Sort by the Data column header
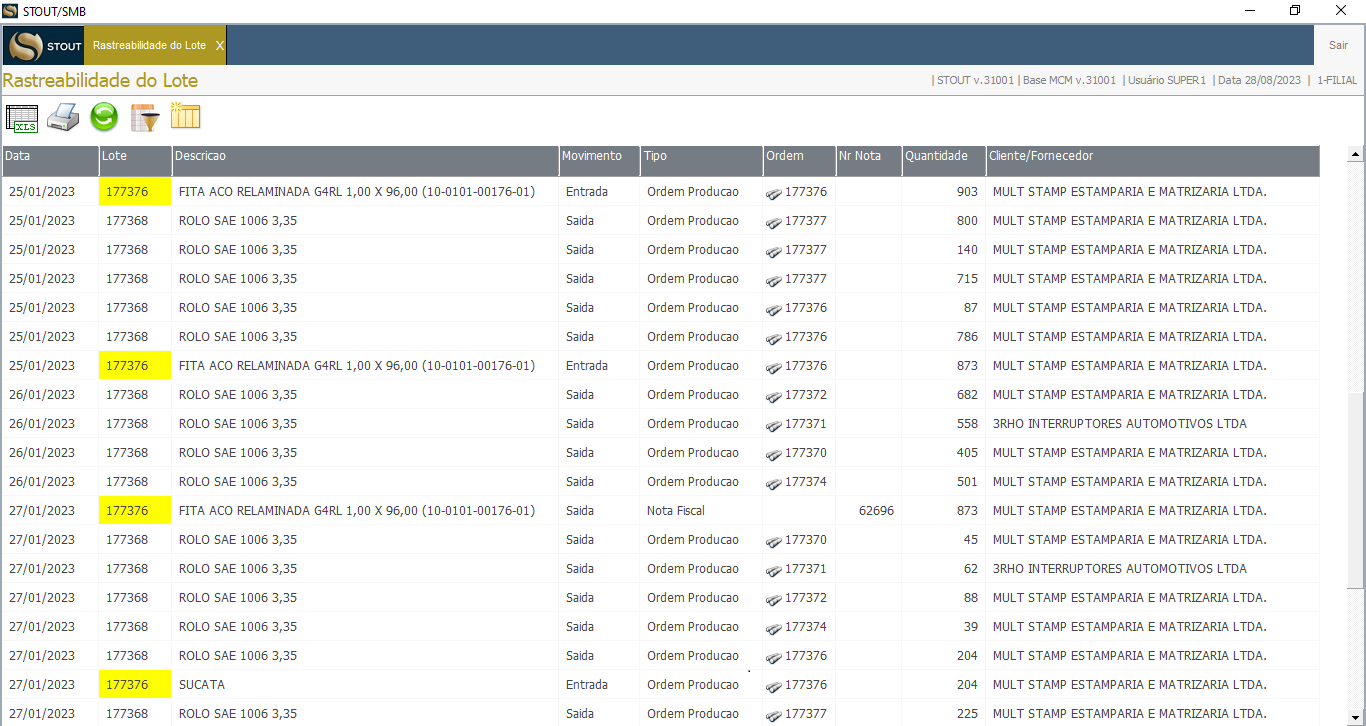 50,156
